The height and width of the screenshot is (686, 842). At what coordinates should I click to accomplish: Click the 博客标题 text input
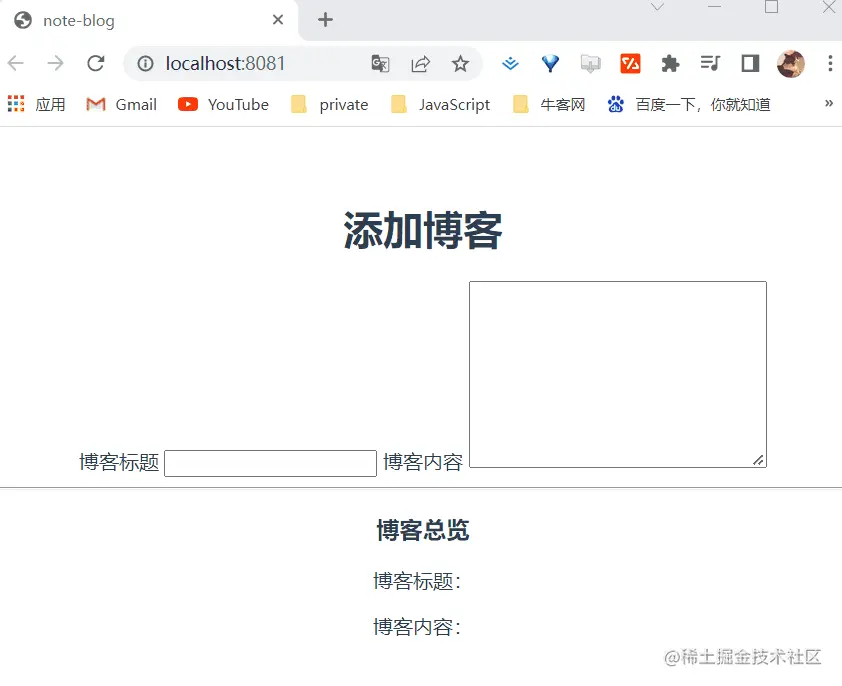coord(270,463)
